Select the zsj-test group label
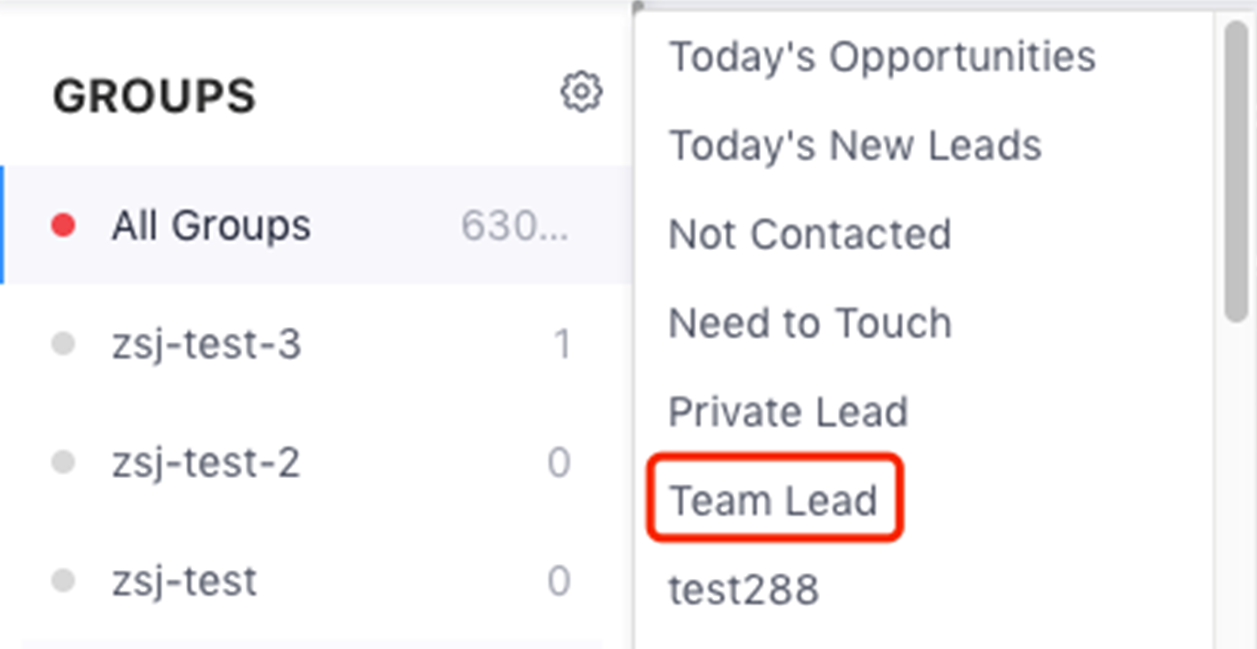The image size is (1257, 649). (184, 580)
